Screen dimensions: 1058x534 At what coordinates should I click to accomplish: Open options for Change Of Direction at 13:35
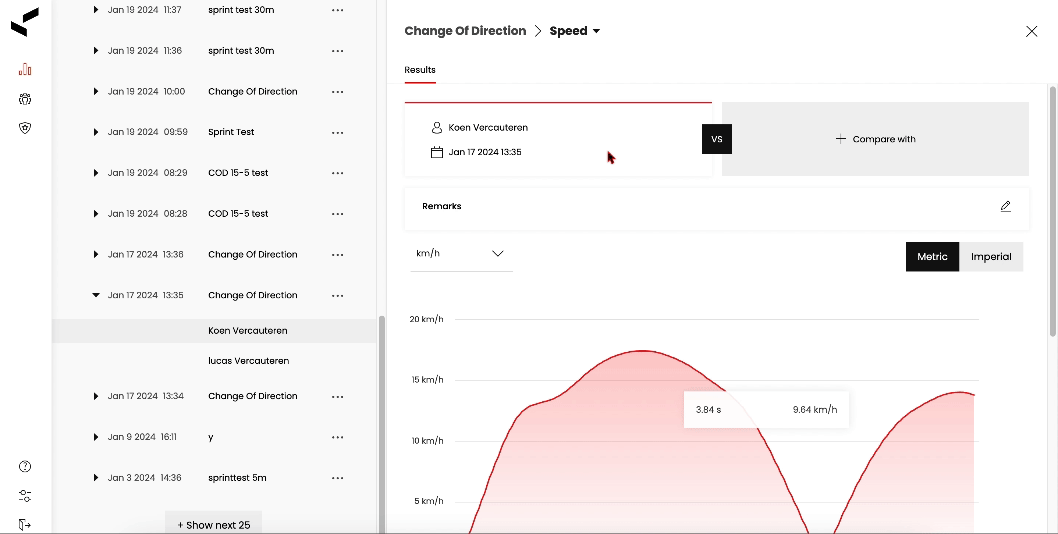[x=337, y=296]
